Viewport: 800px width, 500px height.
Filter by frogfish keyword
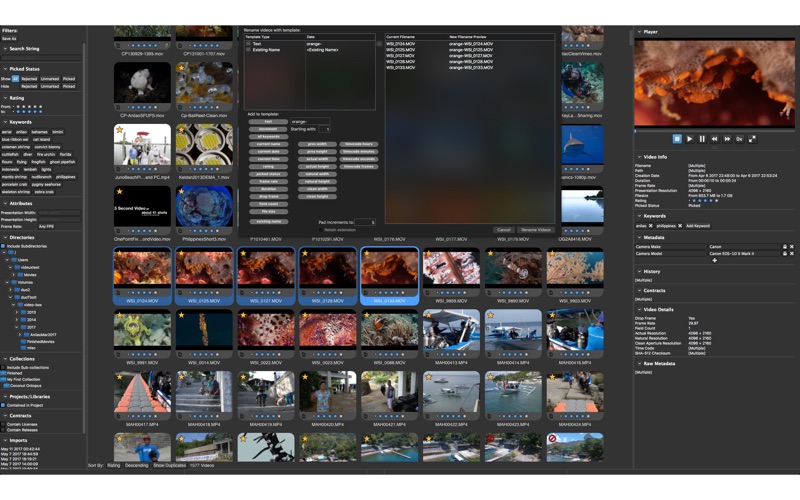point(38,162)
